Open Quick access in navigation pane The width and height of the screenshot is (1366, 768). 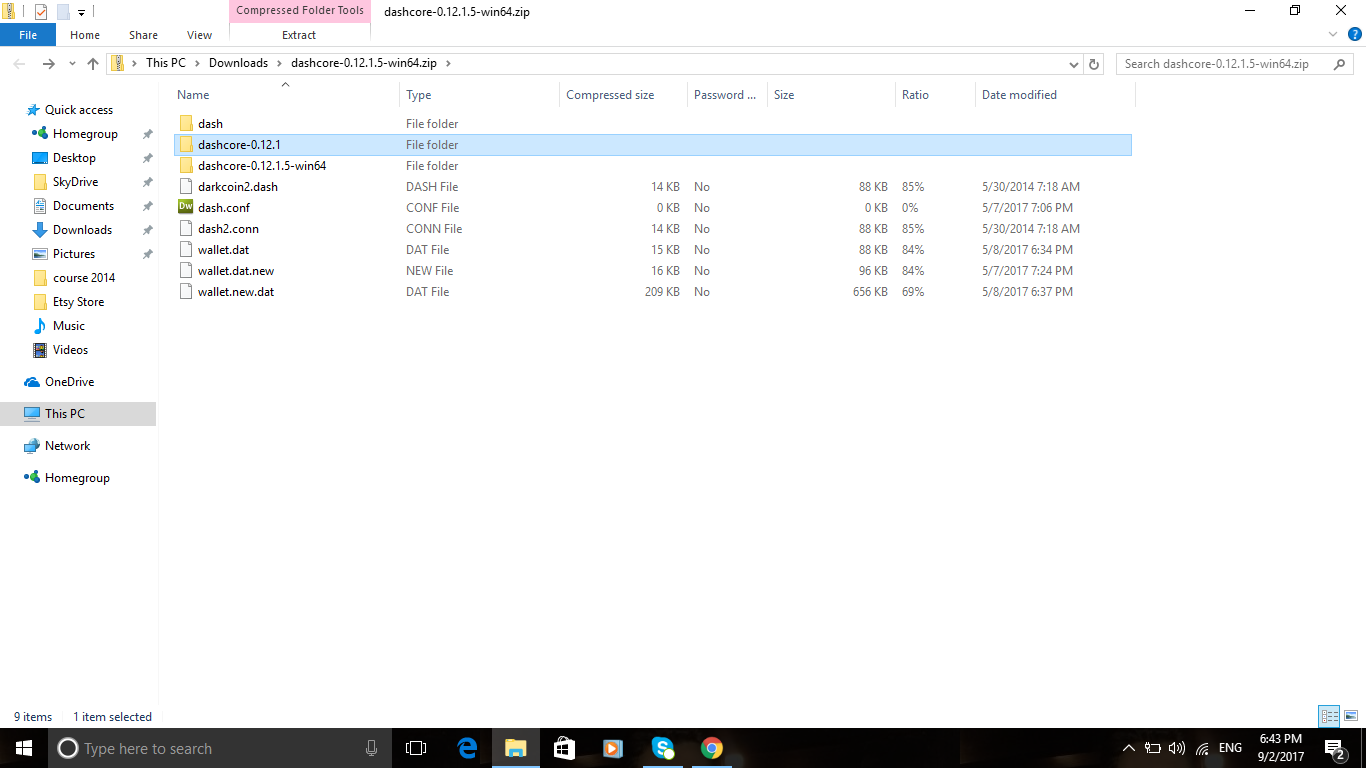point(78,110)
